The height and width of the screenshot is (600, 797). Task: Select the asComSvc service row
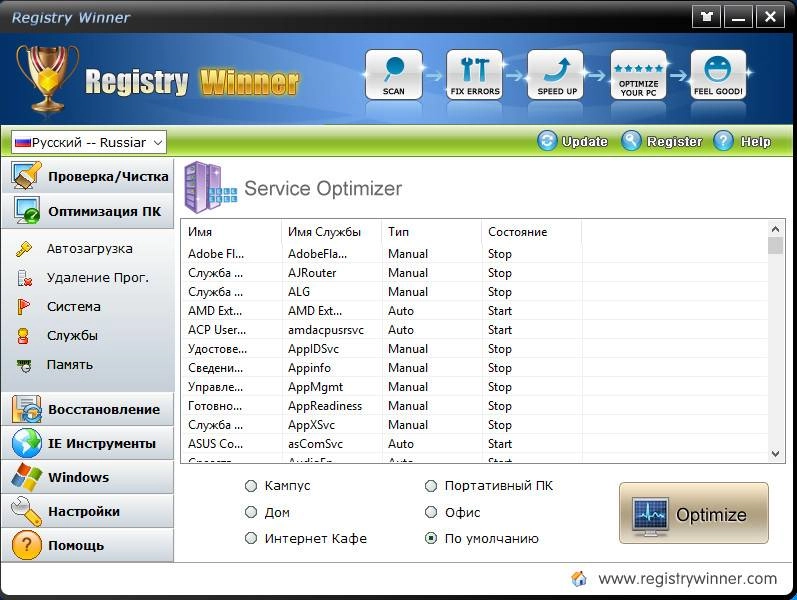click(475, 444)
